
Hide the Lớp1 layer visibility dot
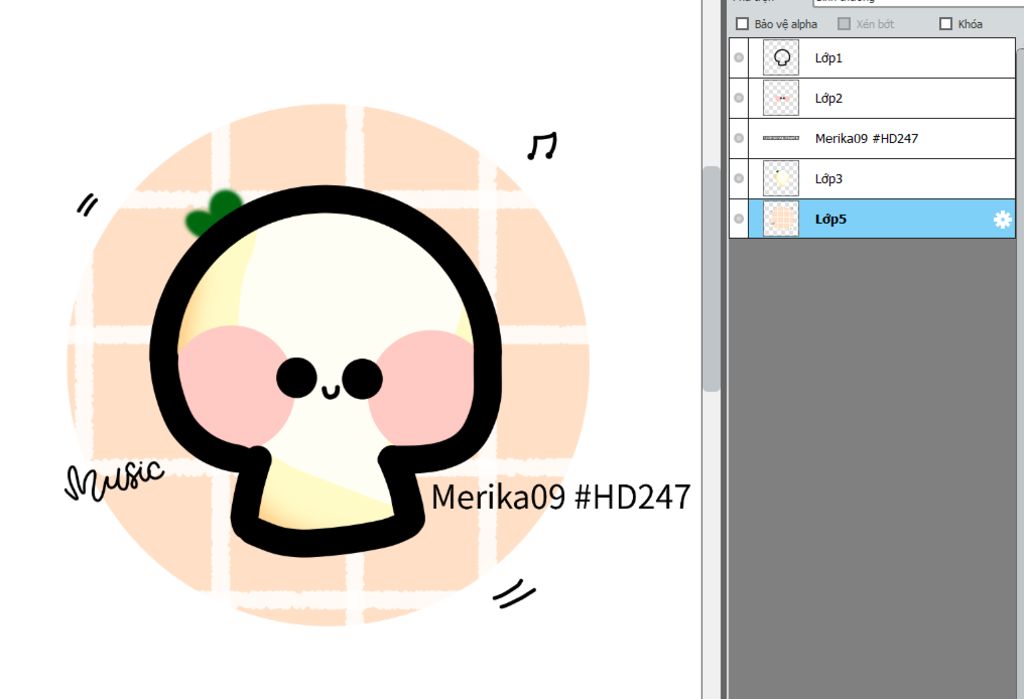tap(739, 57)
